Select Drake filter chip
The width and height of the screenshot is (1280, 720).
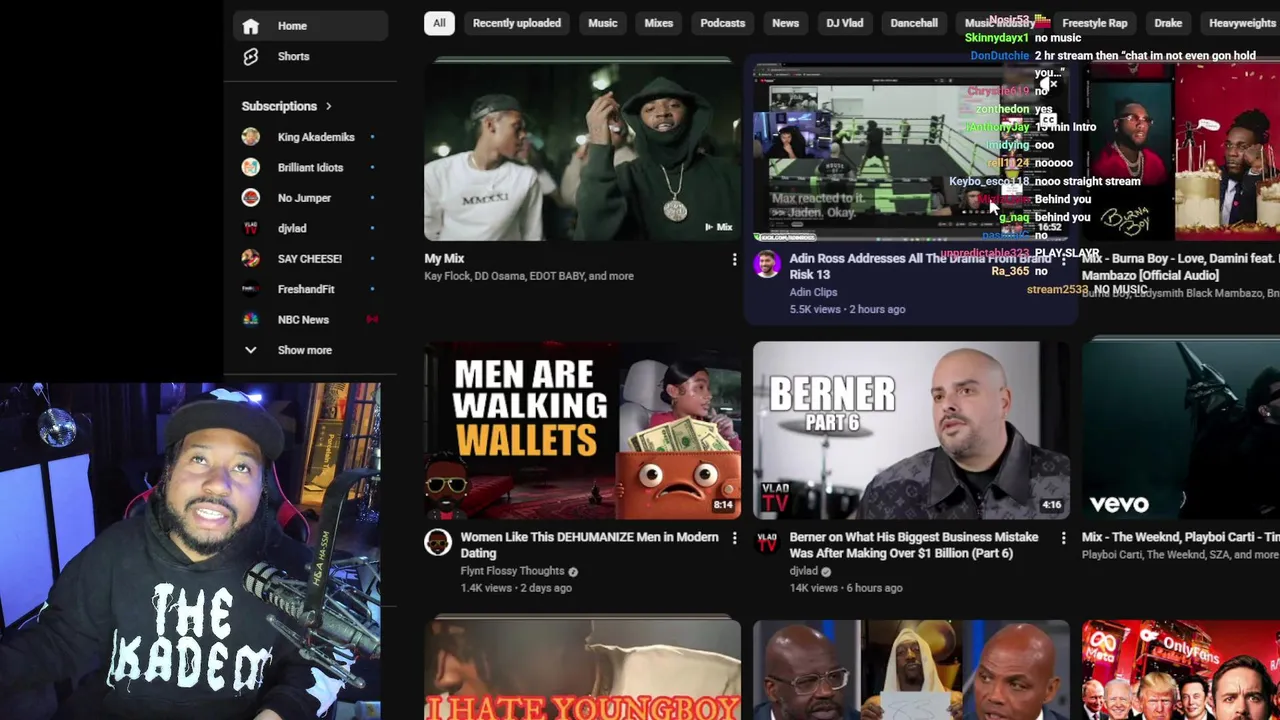click(1168, 23)
